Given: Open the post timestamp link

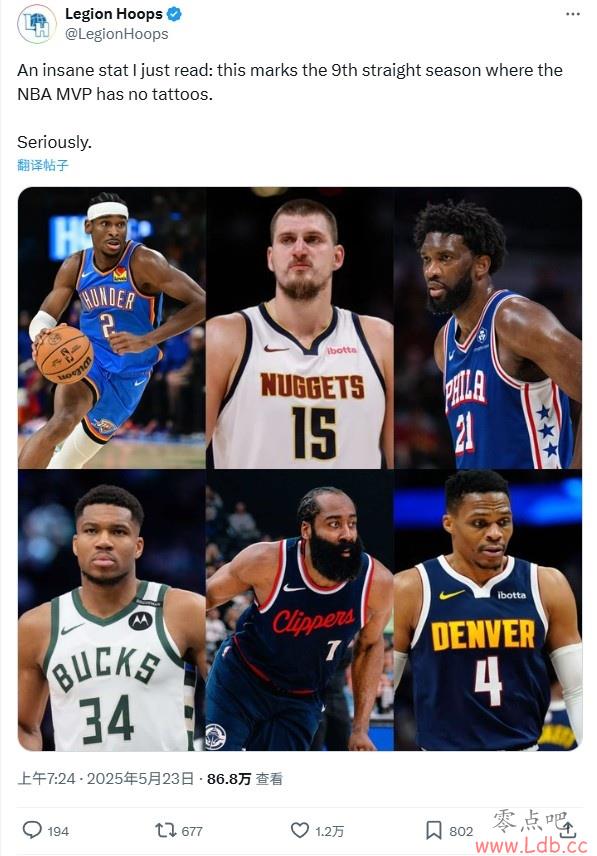Looking at the screenshot, I should pyautogui.click(x=106, y=778).
